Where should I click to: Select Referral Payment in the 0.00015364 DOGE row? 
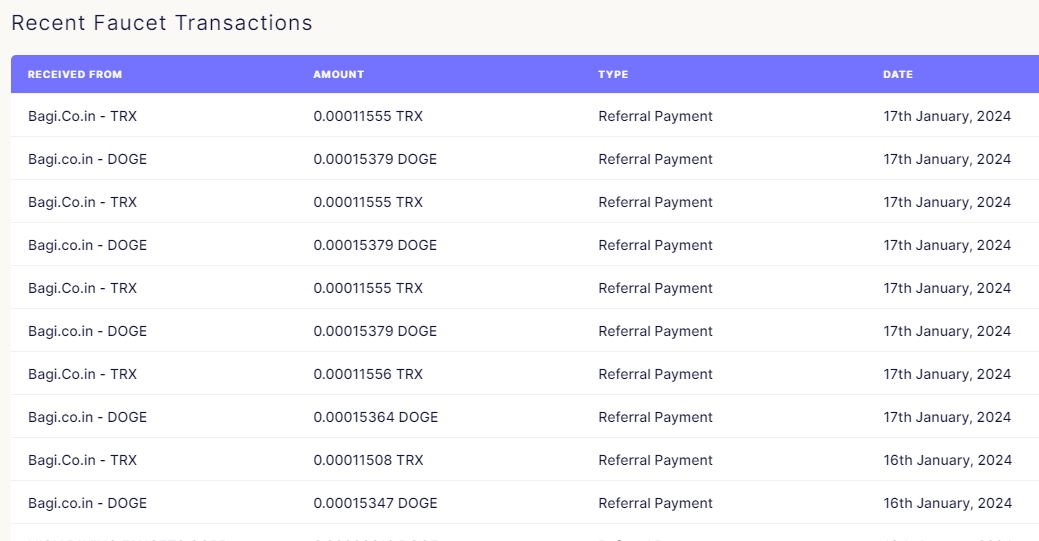click(655, 417)
